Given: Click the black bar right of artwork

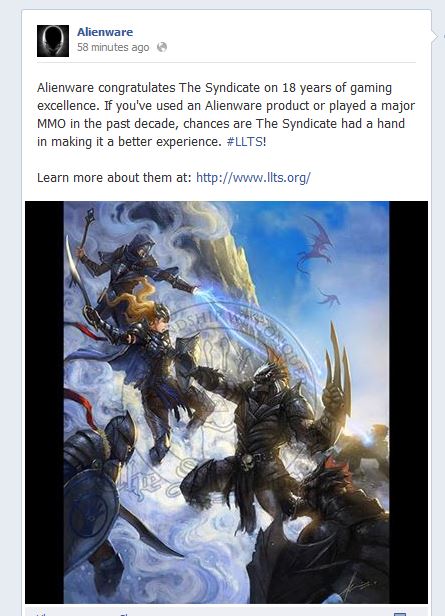Looking at the screenshot, I should [x=408, y=402].
